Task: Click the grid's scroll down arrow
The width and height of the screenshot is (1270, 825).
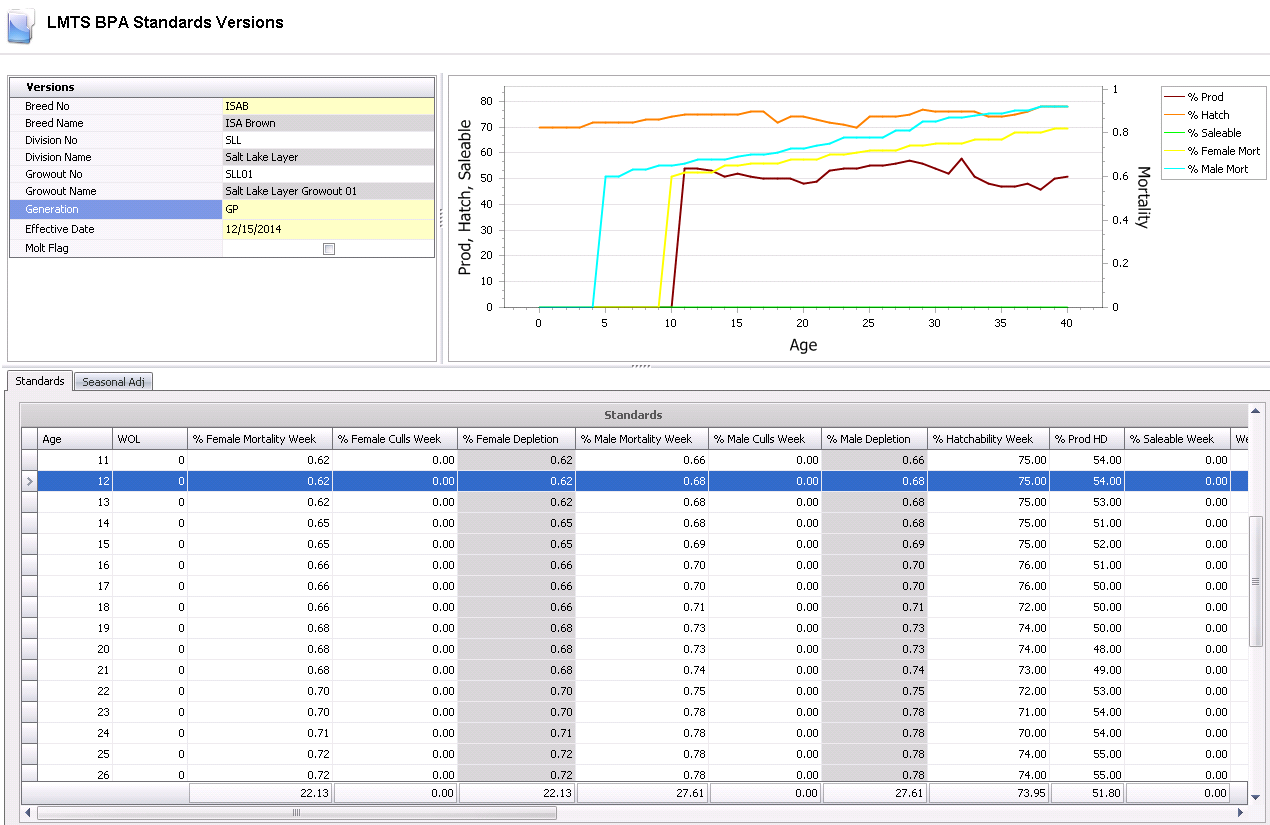Action: point(1256,796)
